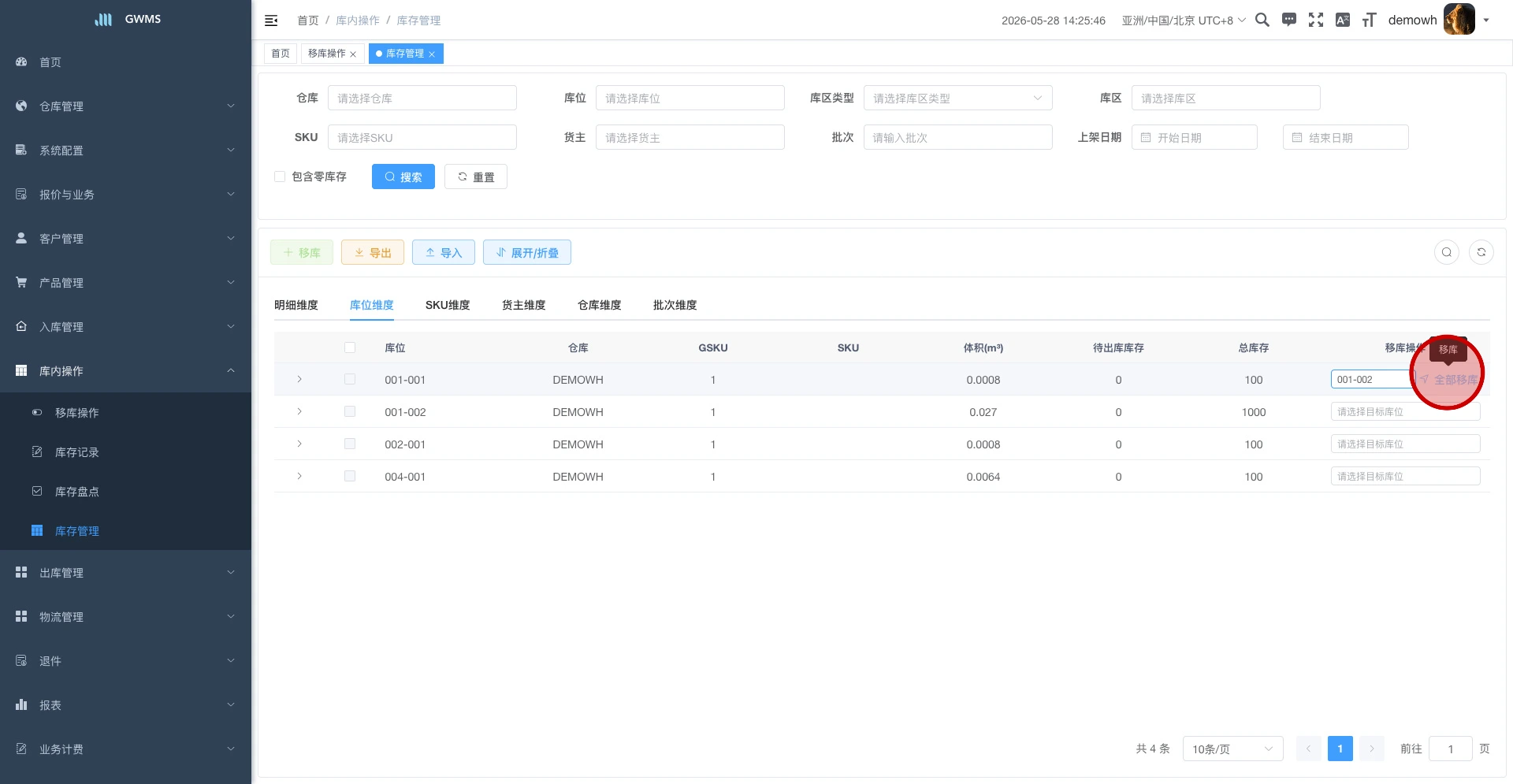
Task: Expand 客户管理 sidebar menu
Action: 126,239
